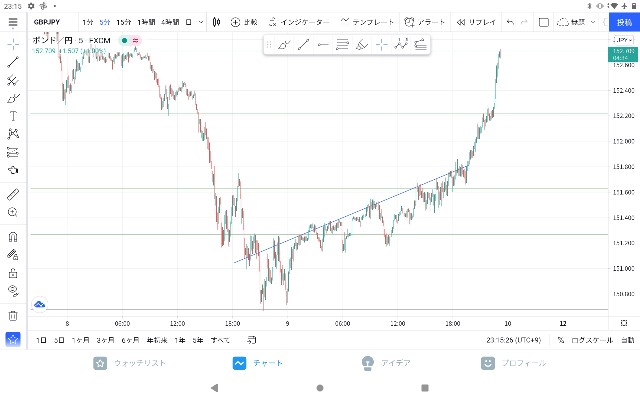The width and height of the screenshot is (640, 400).
Task: Select the brush tool in left sidebar
Action: coord(13,98)
